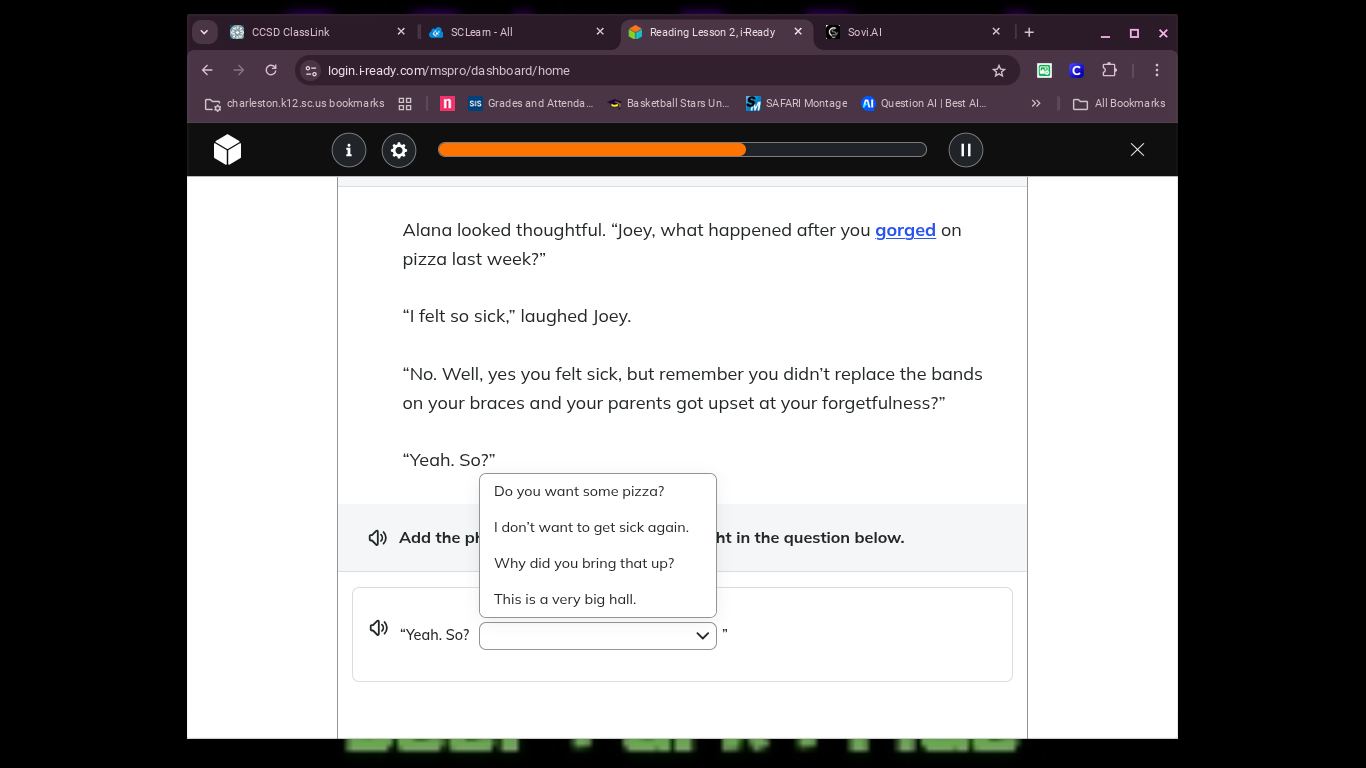Choose "I don't want to get sick again."
Screen dimensions: 1366x768
tap(591, 527)
